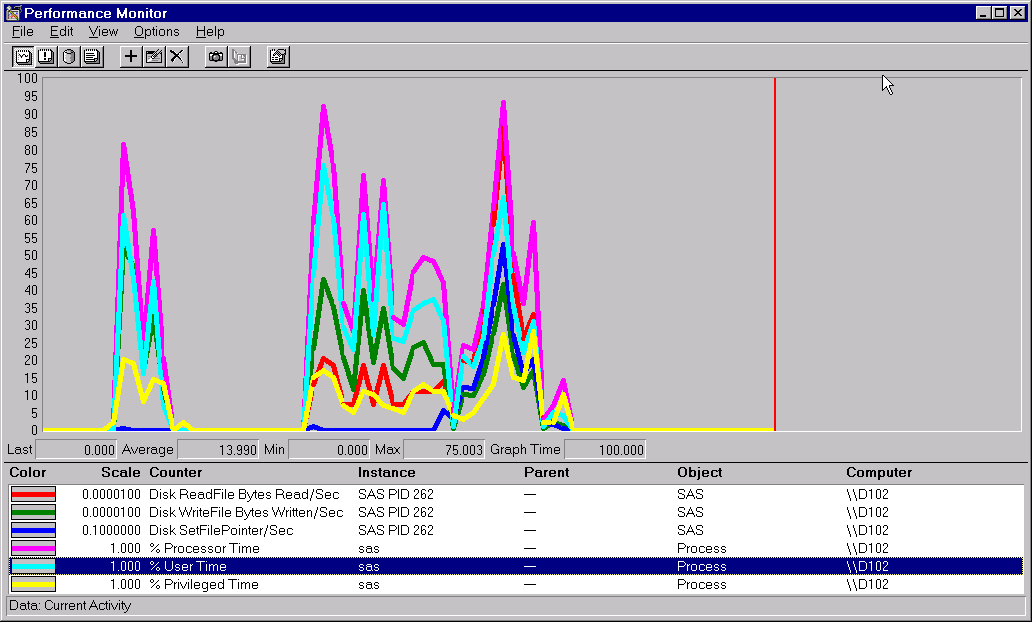The height and width of the screenshot is (622, 1032).
Task: Open the View menu
Action: click(x=103, y=31)
